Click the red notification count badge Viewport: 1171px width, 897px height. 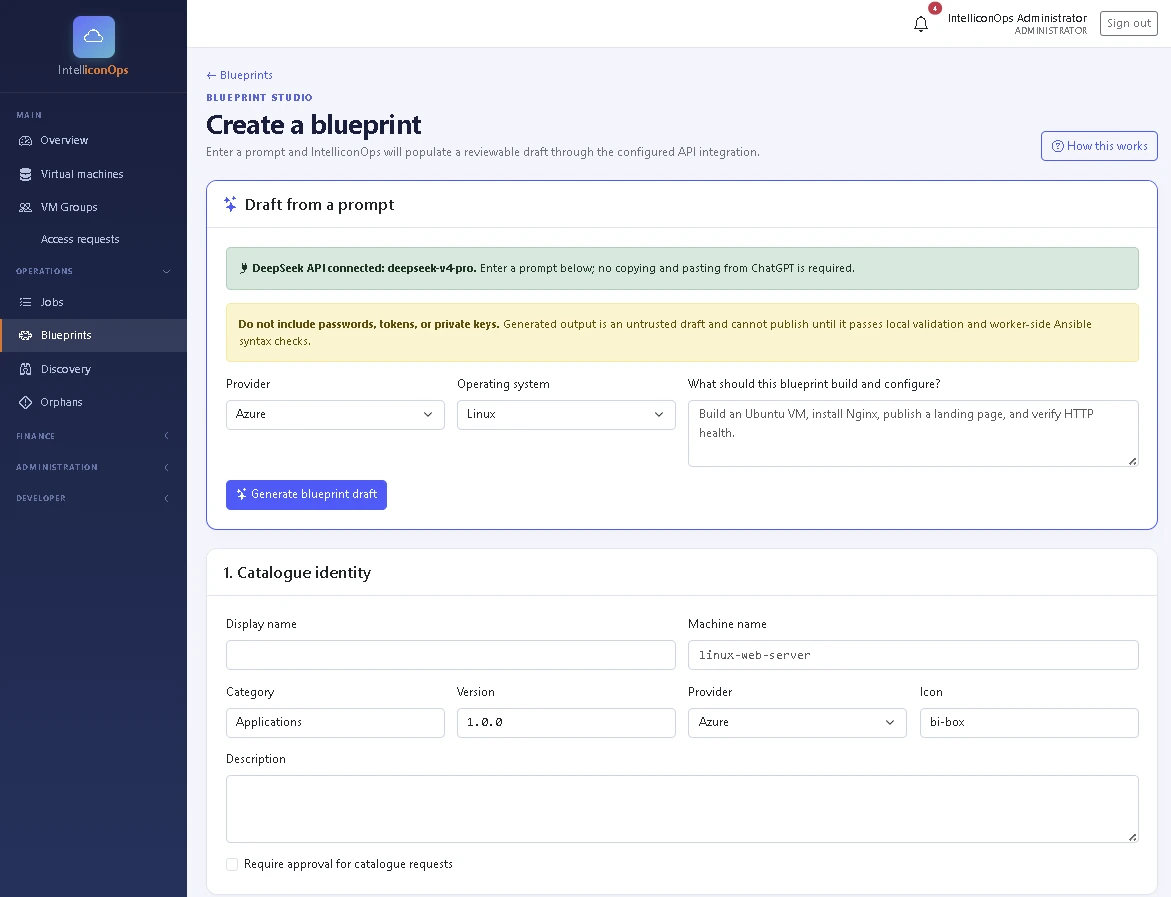click(934, 8)
